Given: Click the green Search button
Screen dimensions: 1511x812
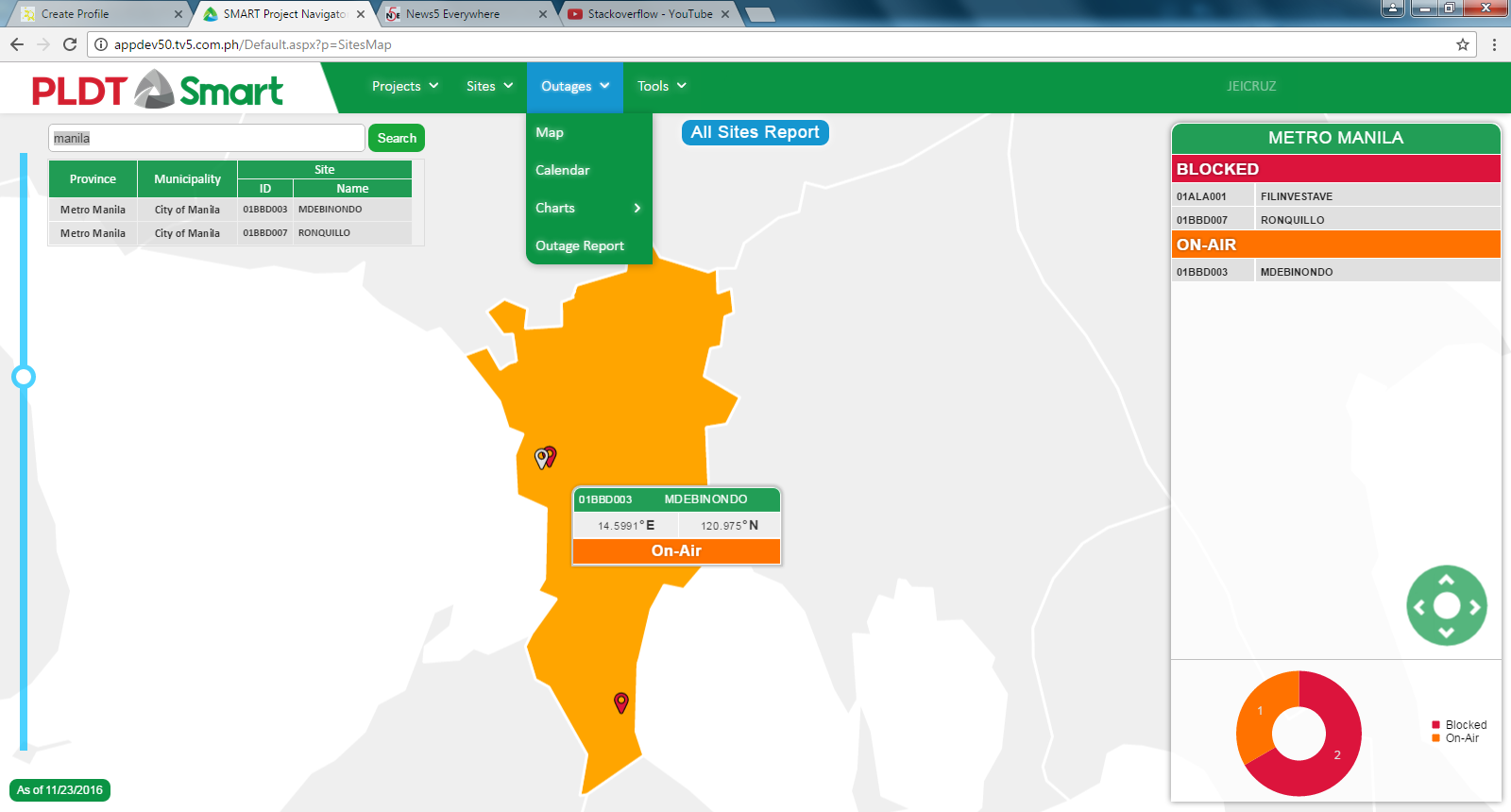Looking at the screenshot, I should [397, 138].
